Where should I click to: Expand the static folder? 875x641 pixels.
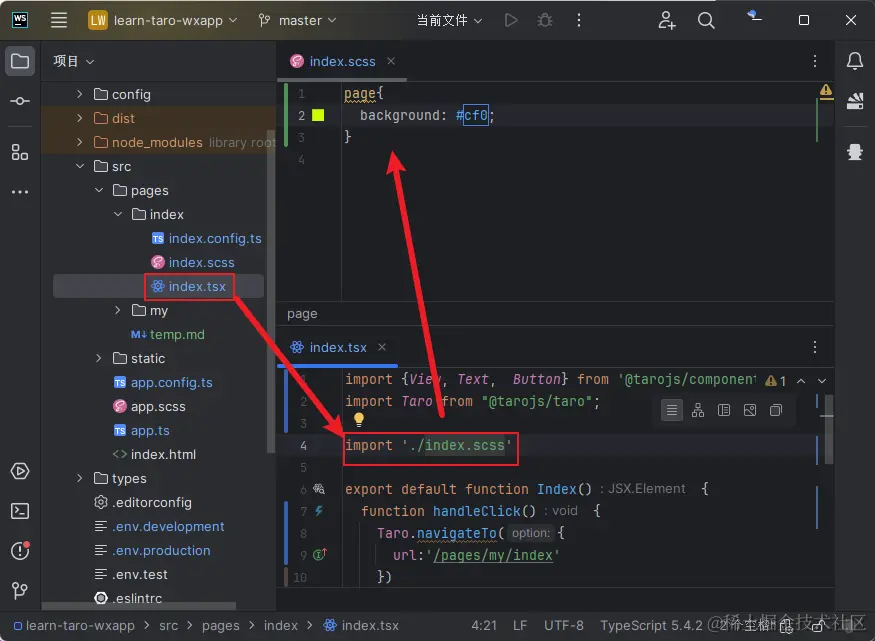(99, 358)
